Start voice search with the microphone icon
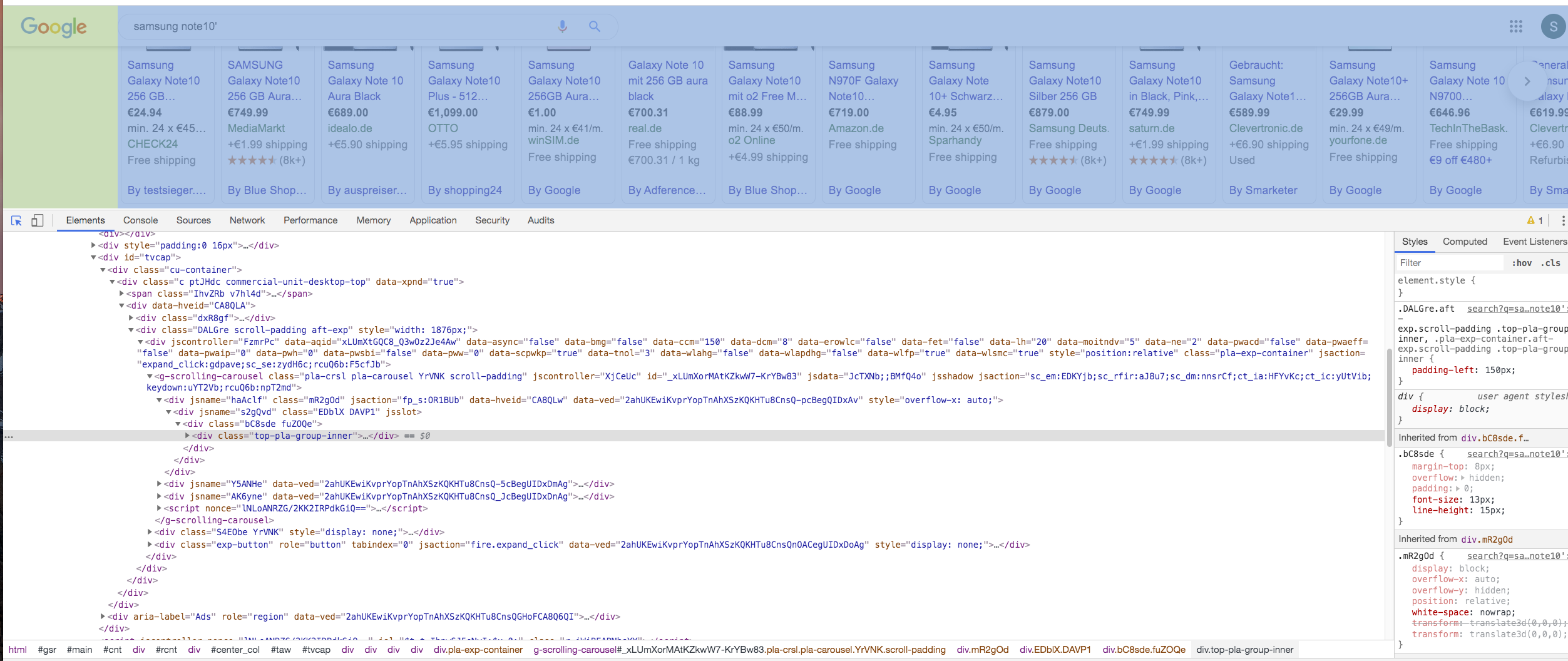Screen dimensions: 1568x661 click(x=562, y=26)
